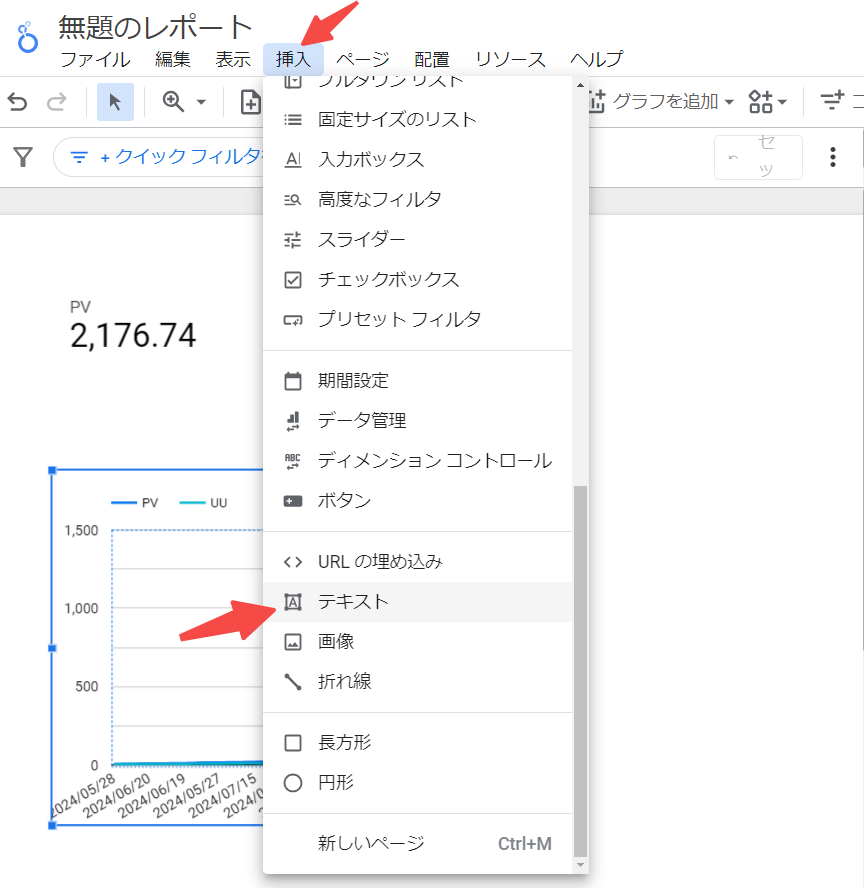This screenshot has width=864, height=888.
Task: Click the PV legend entry in chart
Action: point(135,503)
